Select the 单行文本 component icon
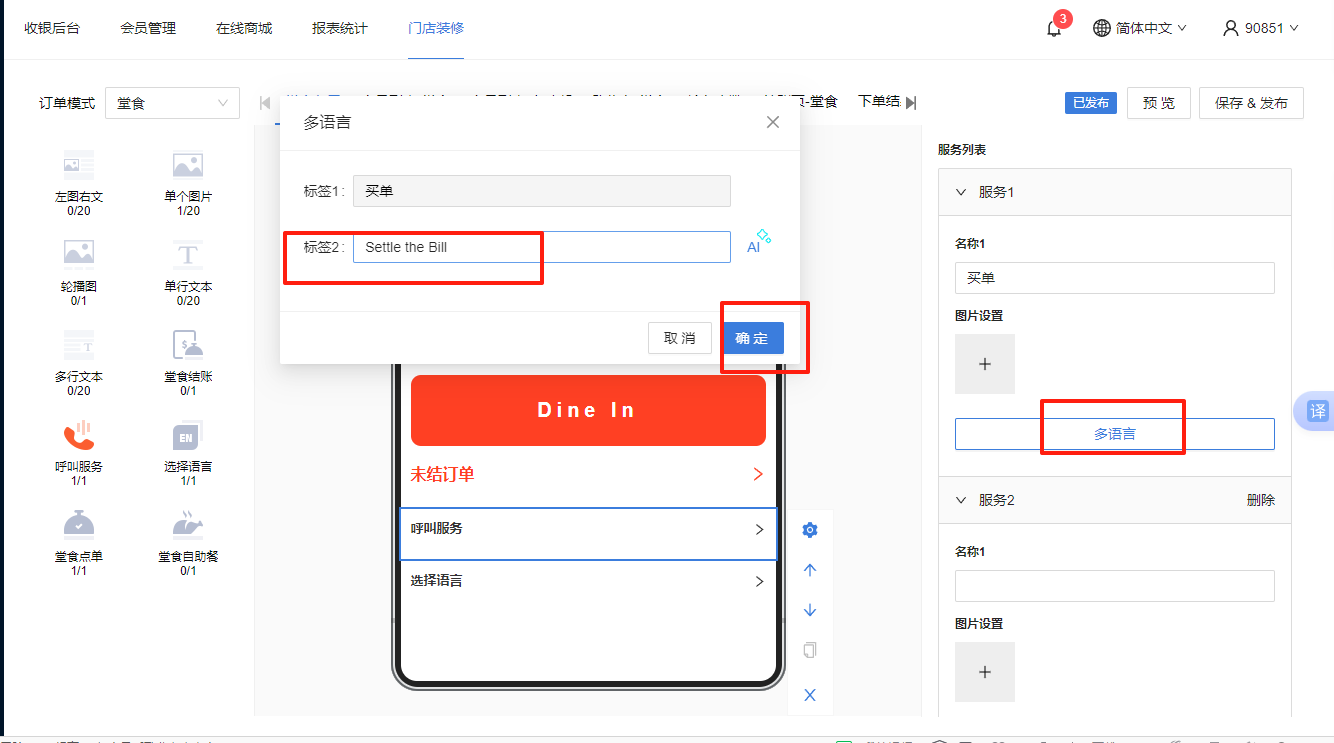Viewport: 1334px width, 743px height. coord(188,254)
